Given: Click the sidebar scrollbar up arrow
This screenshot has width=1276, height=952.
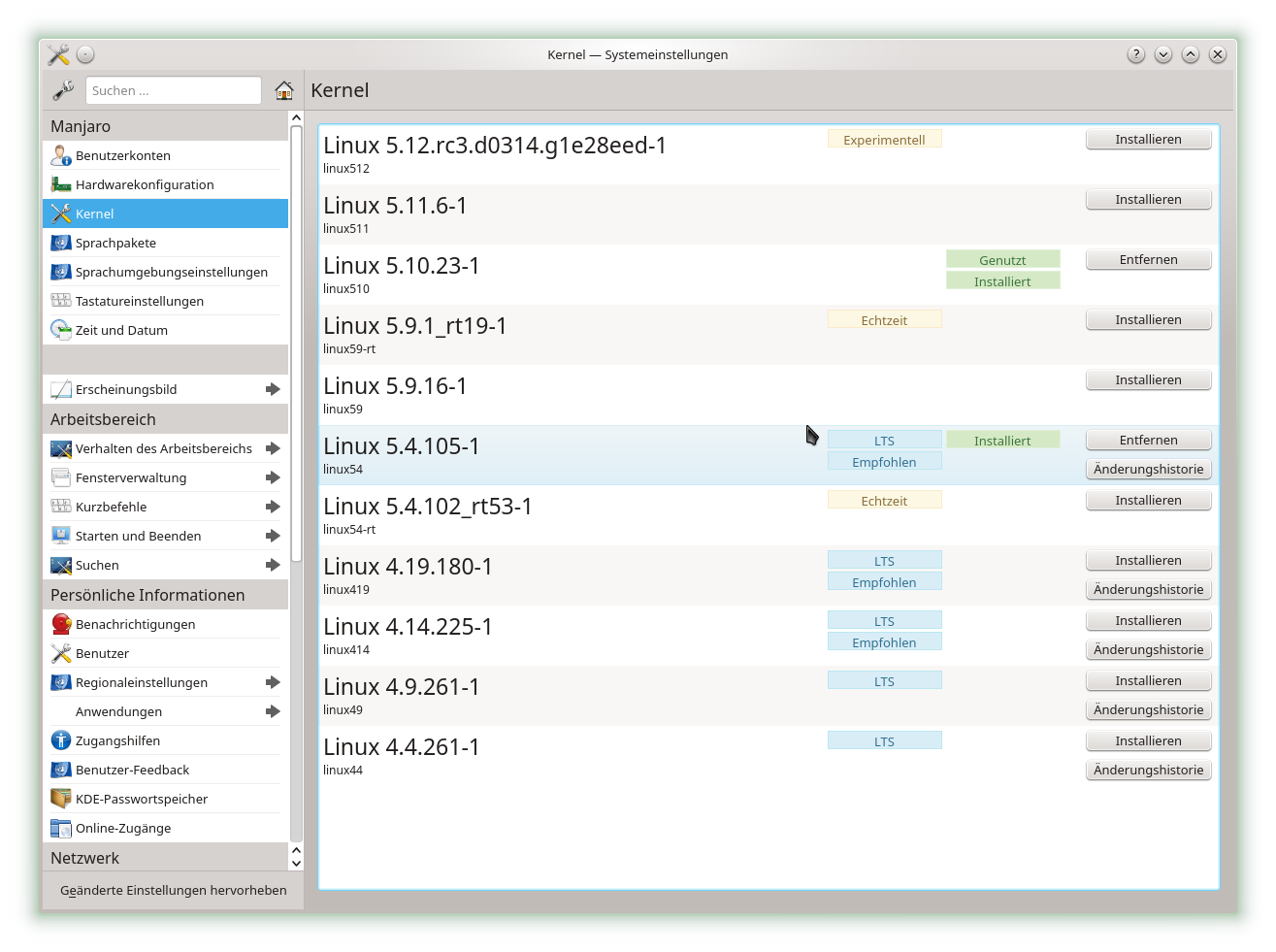Looking at the screenshot, I should [297, 117].
